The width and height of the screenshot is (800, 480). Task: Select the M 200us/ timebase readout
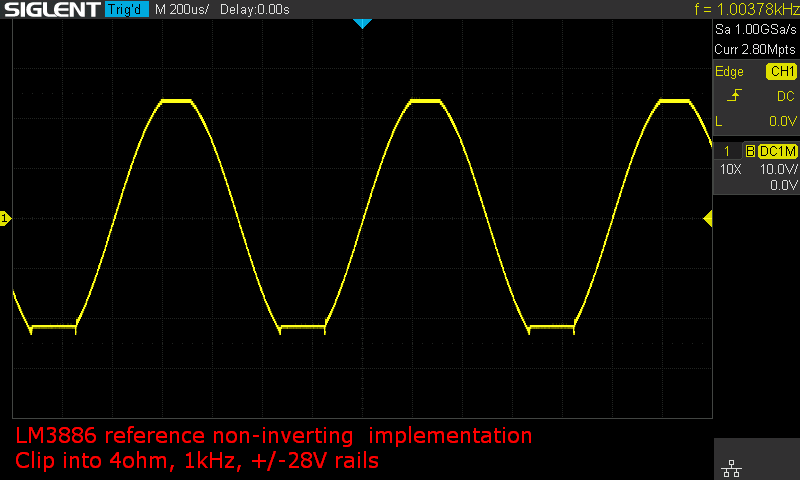tap(182, 9)
